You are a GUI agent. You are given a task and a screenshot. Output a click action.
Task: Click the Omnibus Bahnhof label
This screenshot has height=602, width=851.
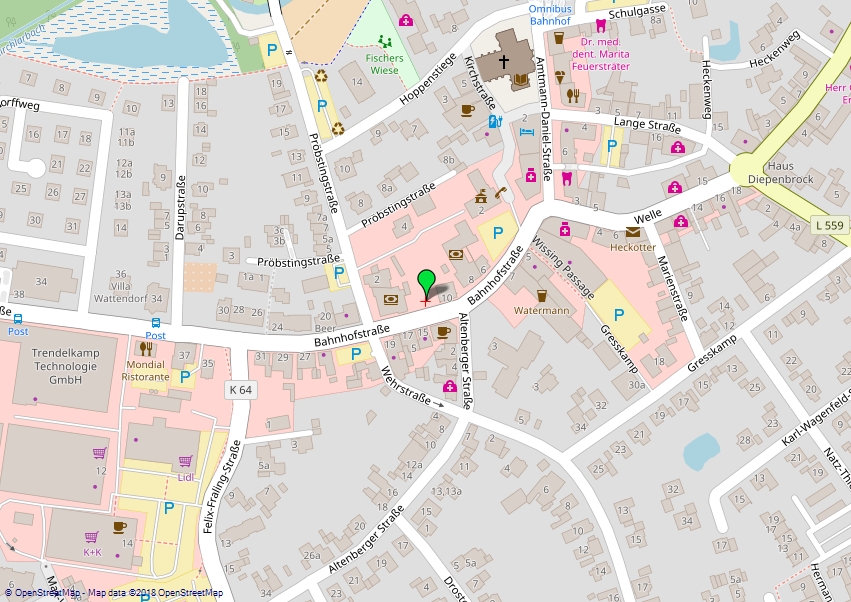click(x=550, y=15)
